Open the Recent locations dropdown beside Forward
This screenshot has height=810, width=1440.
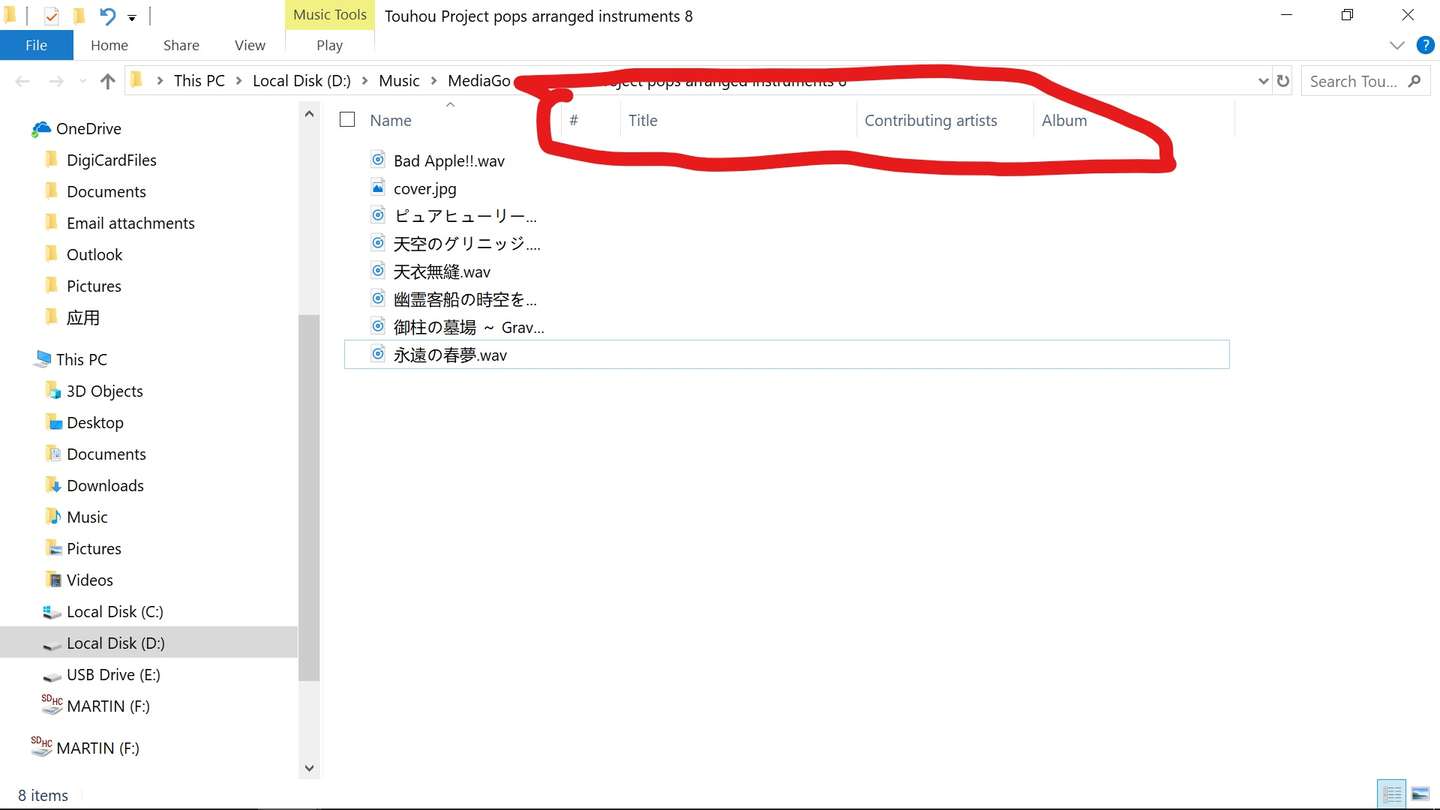coord(82,81)
